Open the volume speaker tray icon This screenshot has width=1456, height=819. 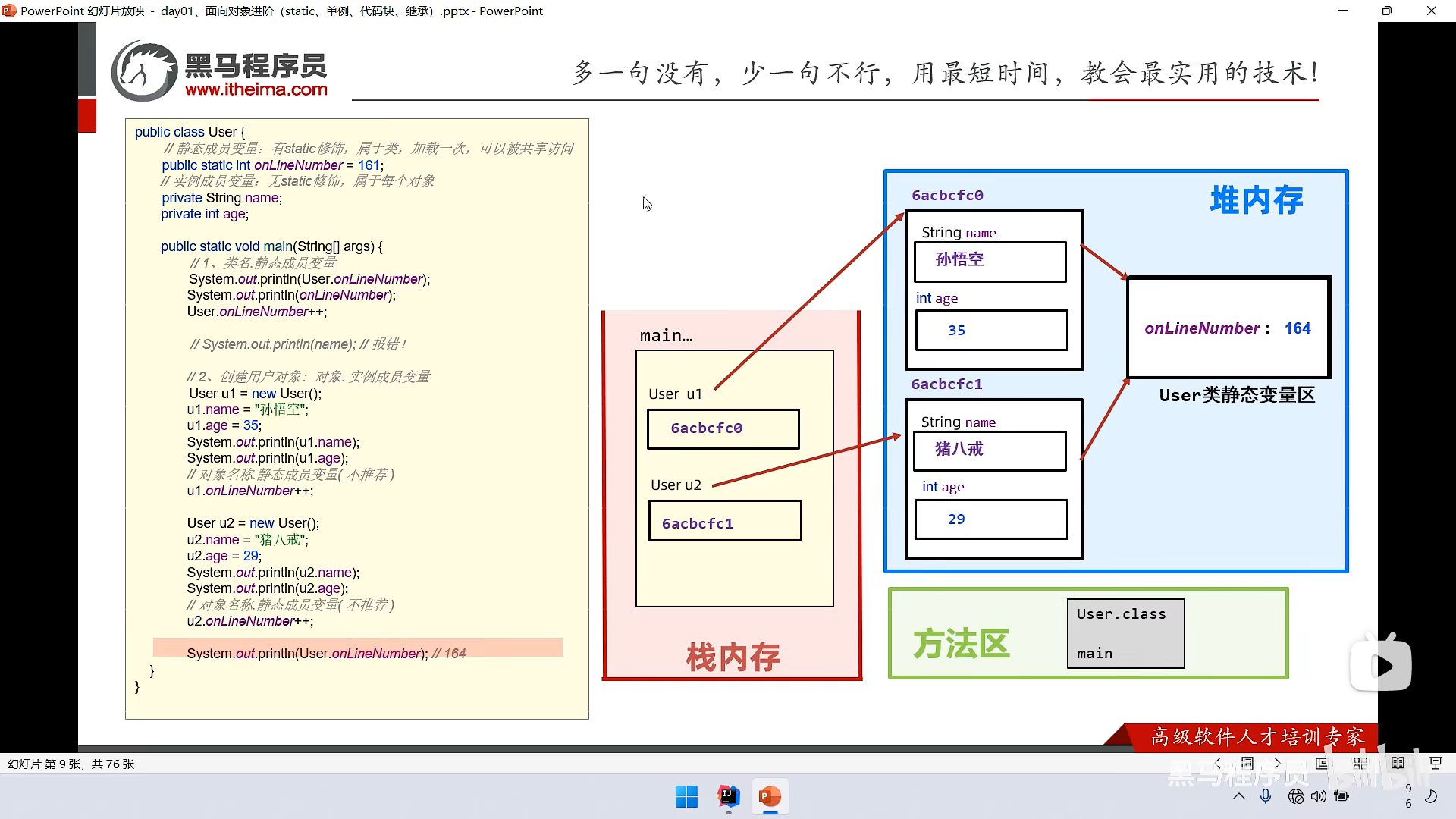click(1319, 796)
